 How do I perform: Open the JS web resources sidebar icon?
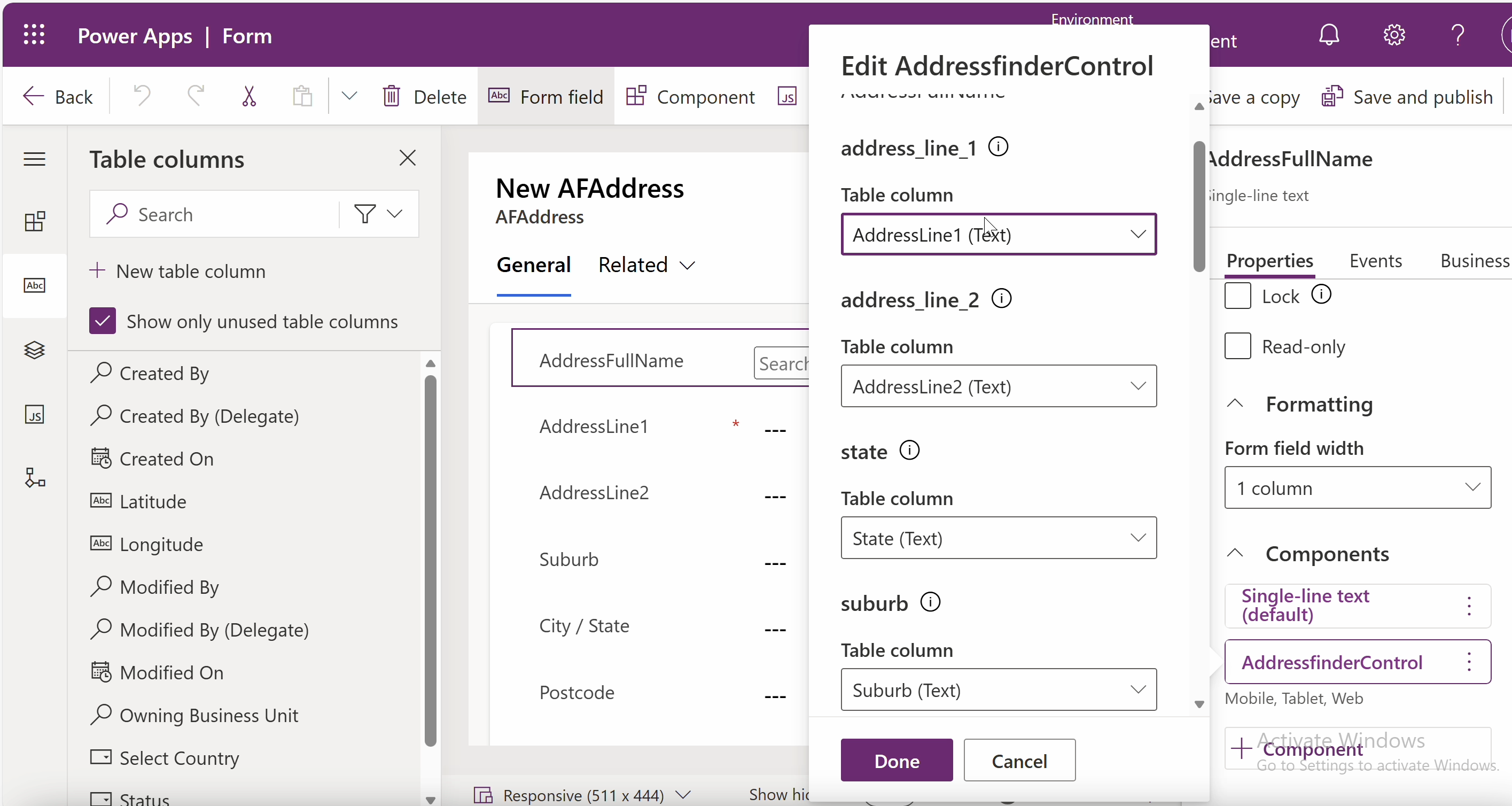[34, 414]
